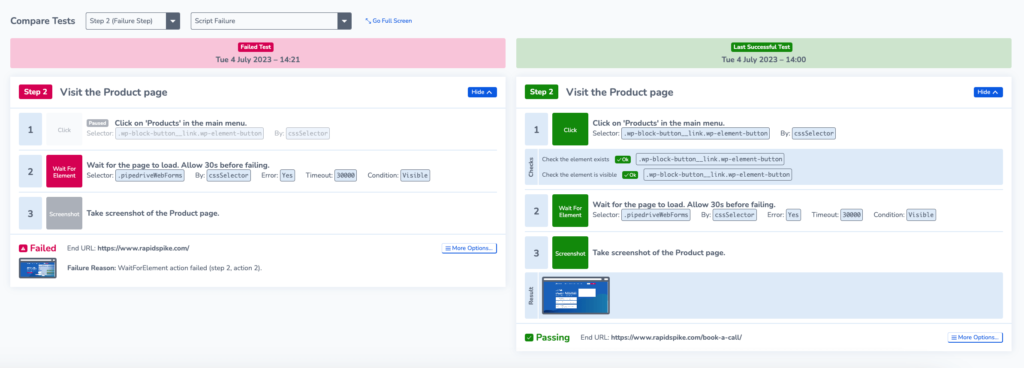Open More Options in the failed test
The width and height of the screenshot is (1024, 368).
click(469, 248)
